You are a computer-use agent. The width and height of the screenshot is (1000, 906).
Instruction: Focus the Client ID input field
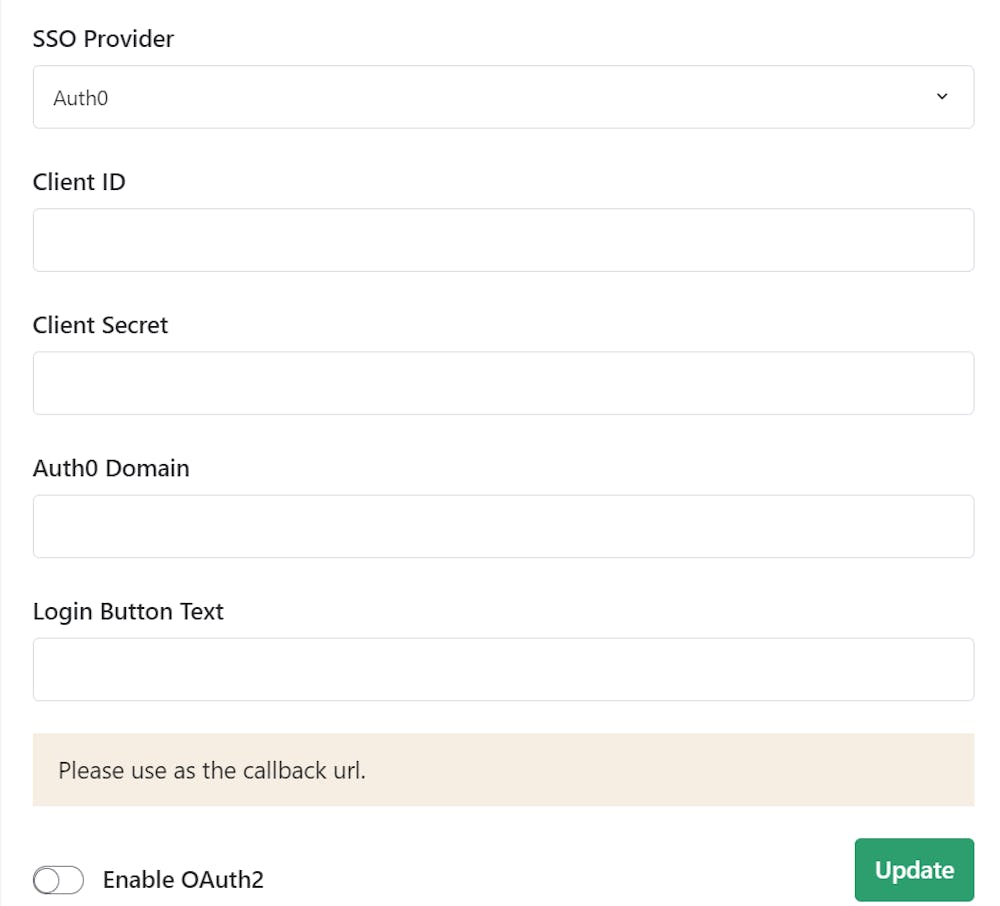[503, 240]
